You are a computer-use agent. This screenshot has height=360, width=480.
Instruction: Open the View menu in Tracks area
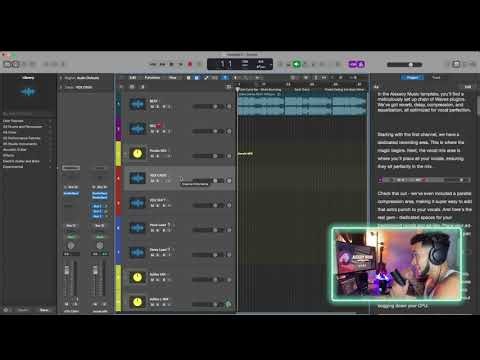point(172,78)
